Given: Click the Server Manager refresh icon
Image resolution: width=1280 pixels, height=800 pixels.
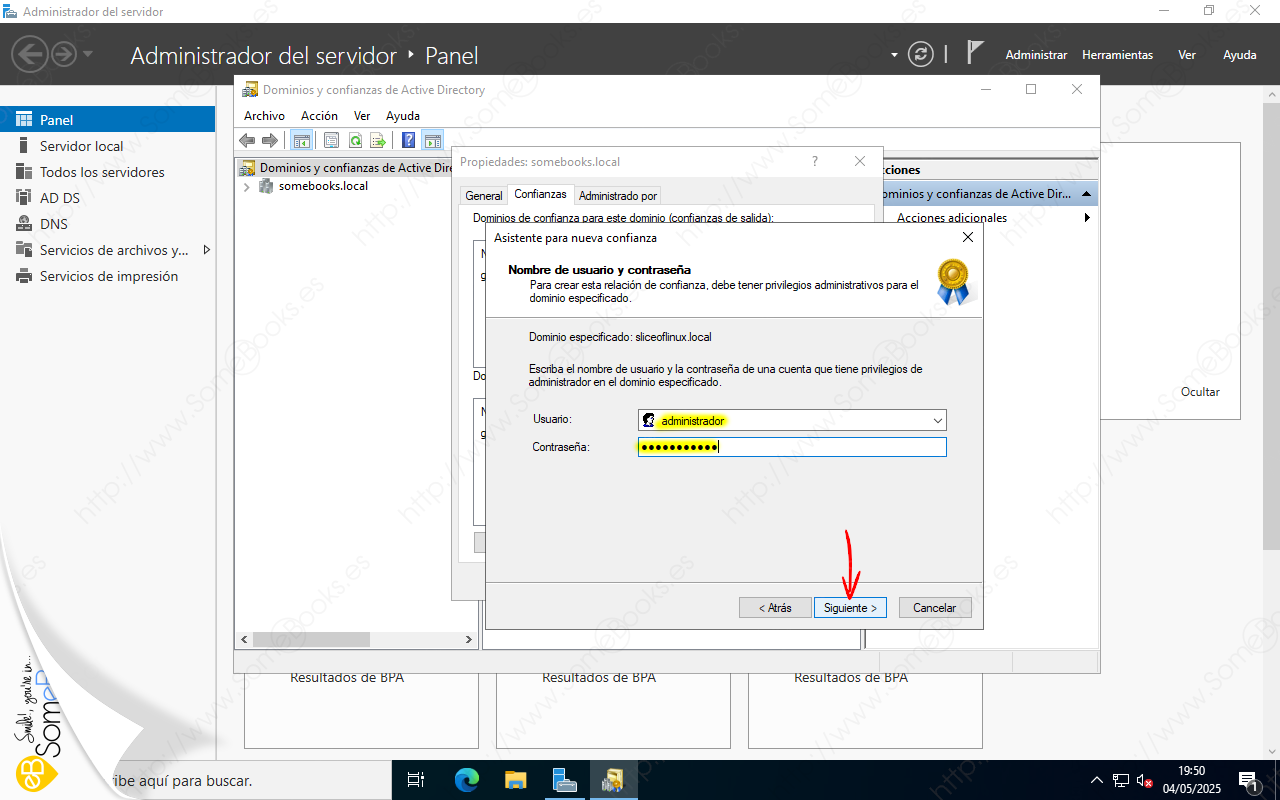Looking at the screenshot, I should click(x=920, y=55).
